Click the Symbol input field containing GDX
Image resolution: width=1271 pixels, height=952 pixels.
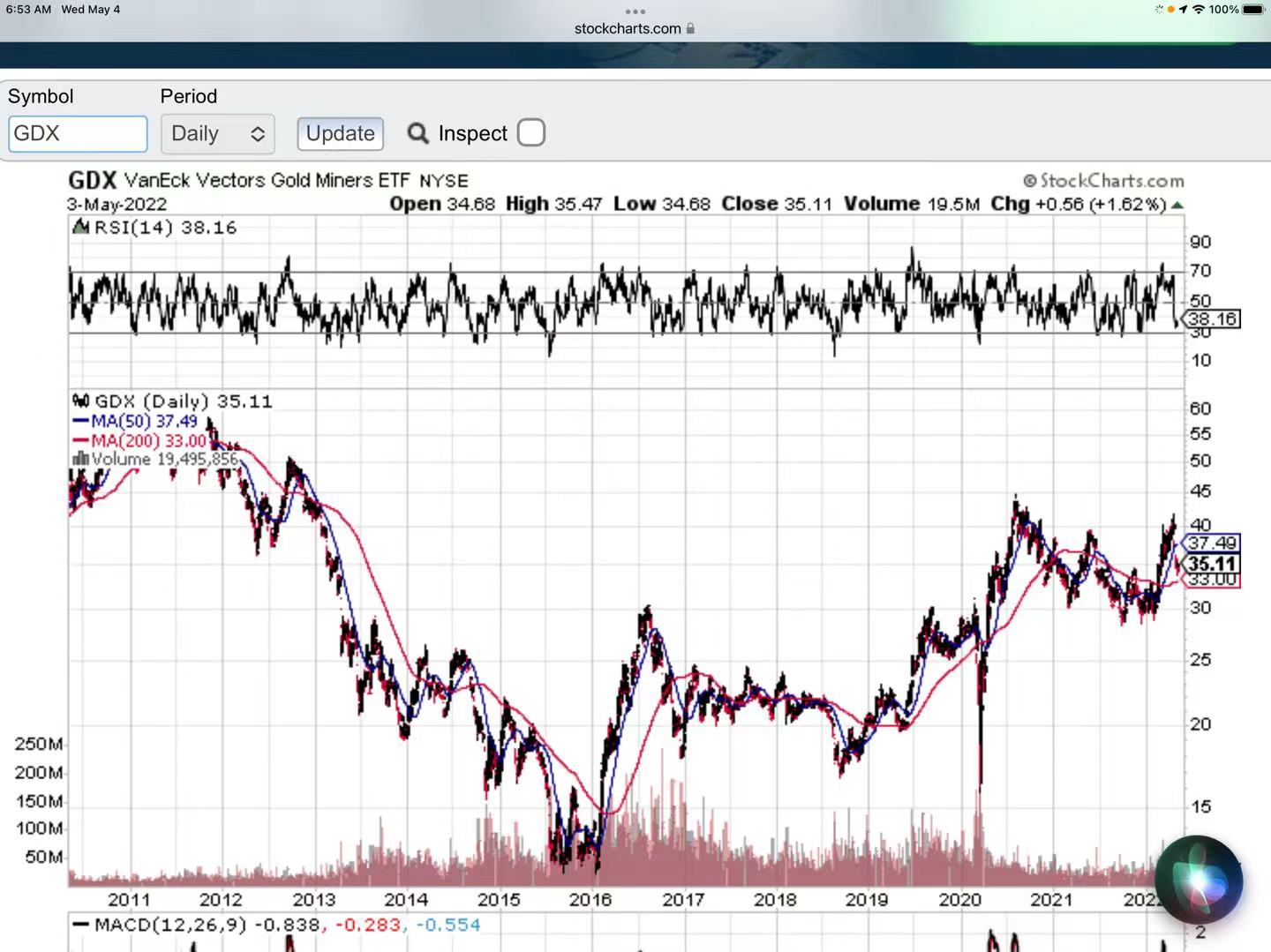pos(78,134)
